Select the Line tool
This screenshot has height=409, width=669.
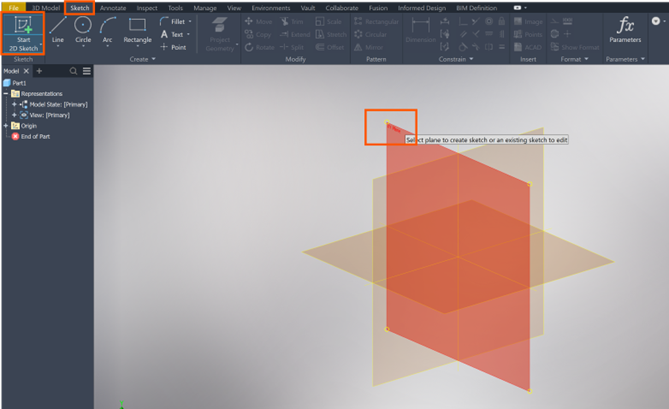59,30
